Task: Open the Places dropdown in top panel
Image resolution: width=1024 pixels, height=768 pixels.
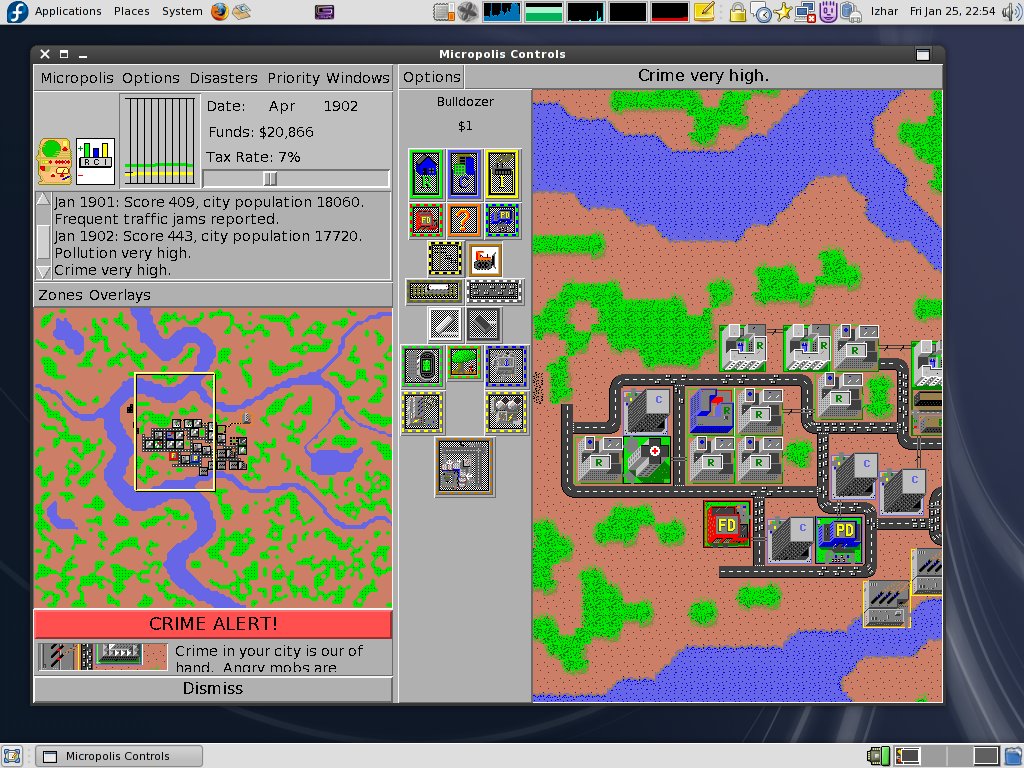Action: [x=131, y=11]
